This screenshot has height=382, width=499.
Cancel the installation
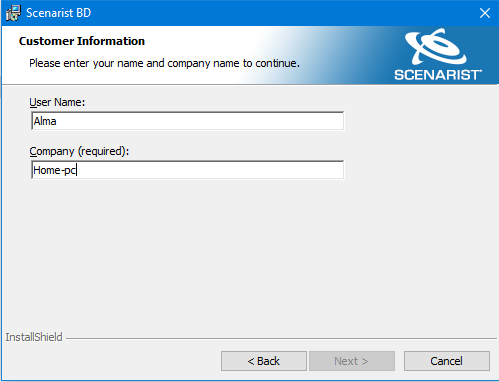coord(447,361)
